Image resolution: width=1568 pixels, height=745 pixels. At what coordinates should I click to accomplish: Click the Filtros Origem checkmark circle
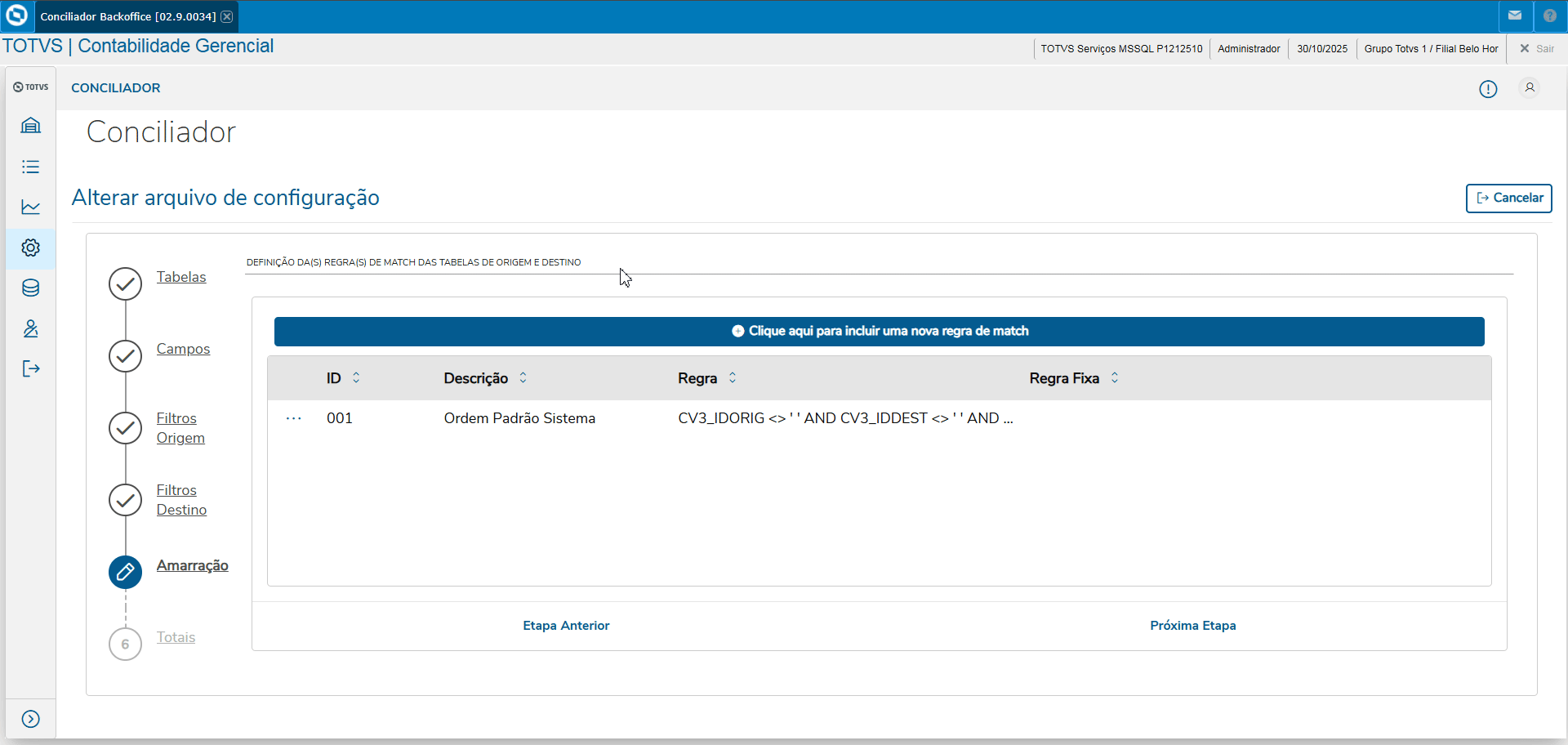[125, 428]
